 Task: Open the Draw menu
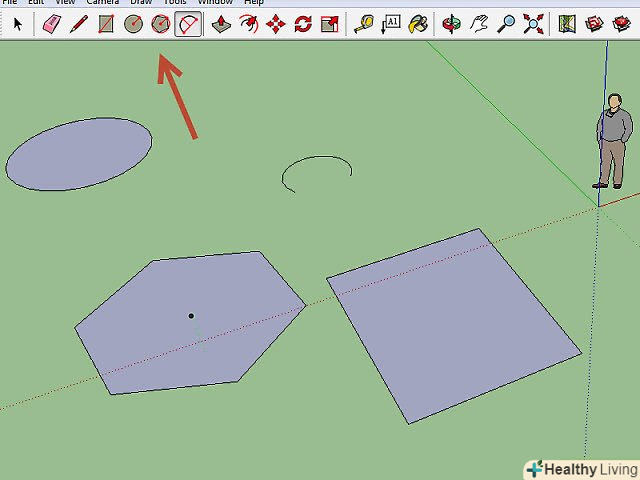click(x=141, y=2)
